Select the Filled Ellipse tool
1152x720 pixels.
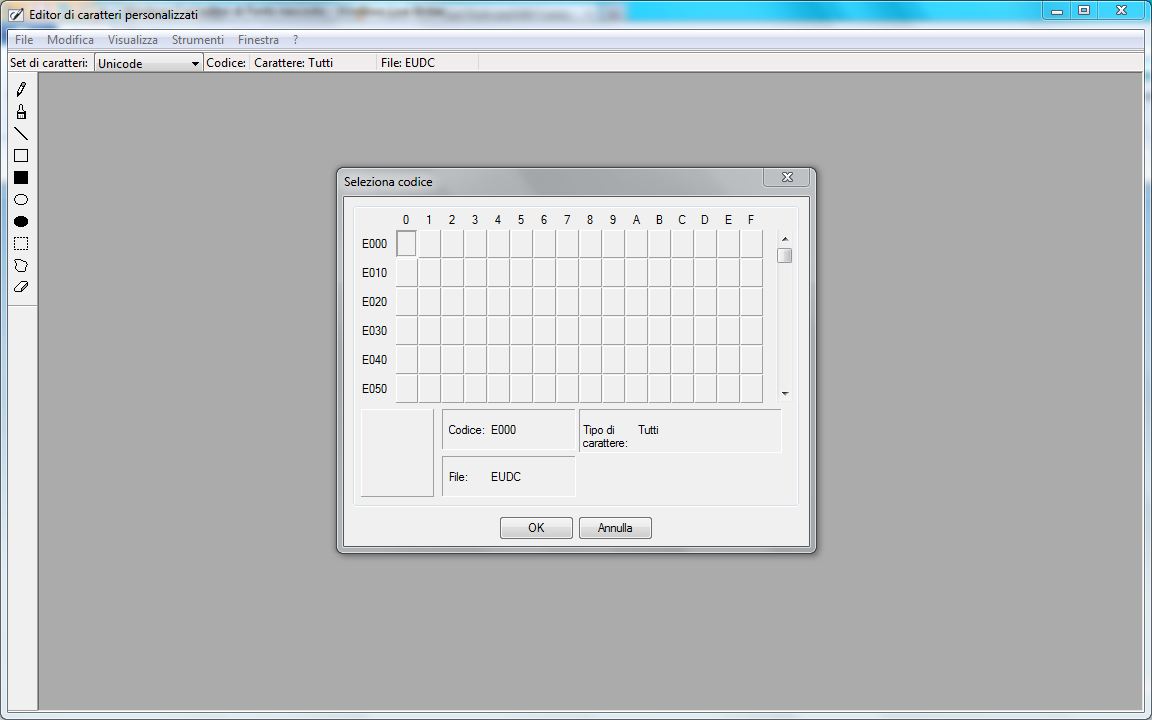coord(21,222)
